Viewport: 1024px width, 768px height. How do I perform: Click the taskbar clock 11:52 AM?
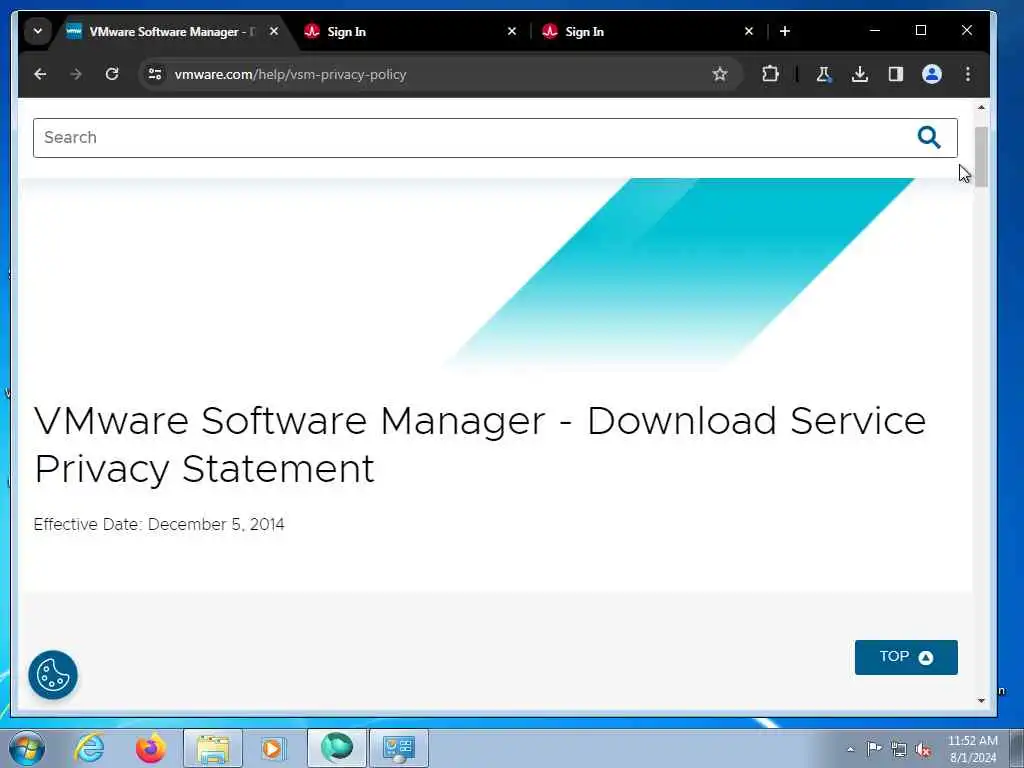tap(972, 741)
